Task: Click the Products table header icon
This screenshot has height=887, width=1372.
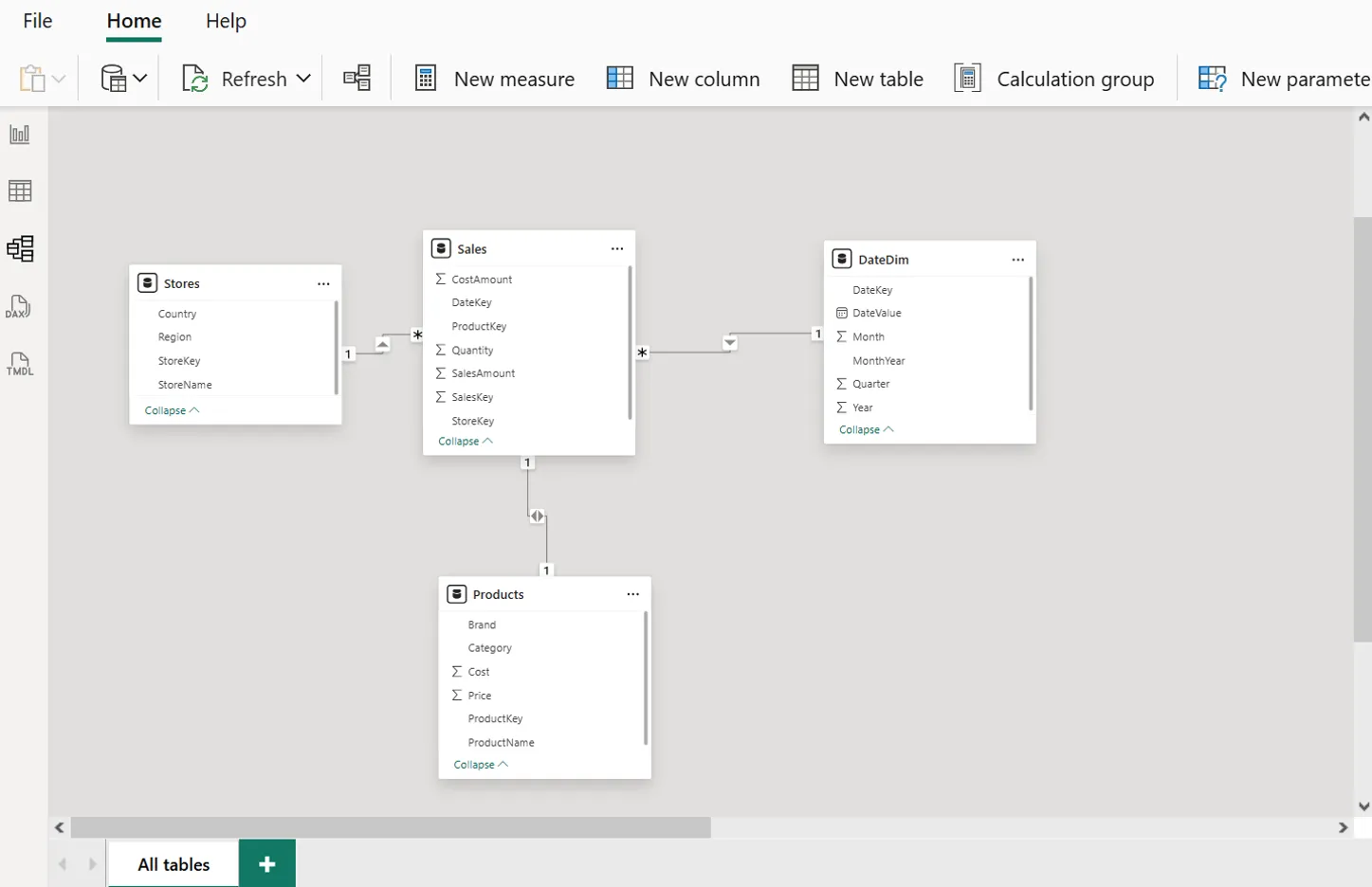Action: tap(457, 594)
